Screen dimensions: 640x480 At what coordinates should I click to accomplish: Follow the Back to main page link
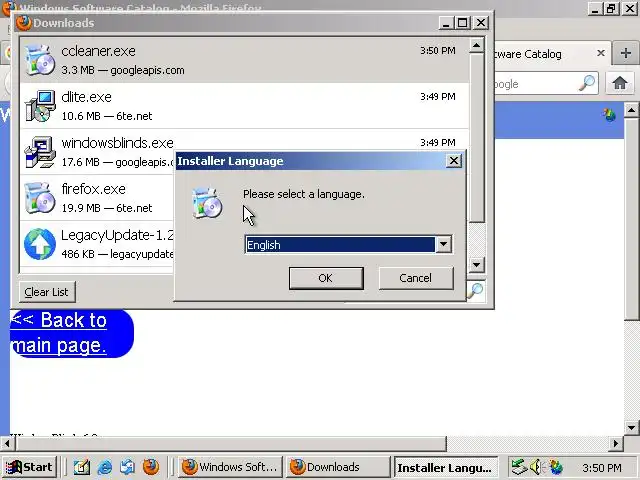tap(60, 333)
